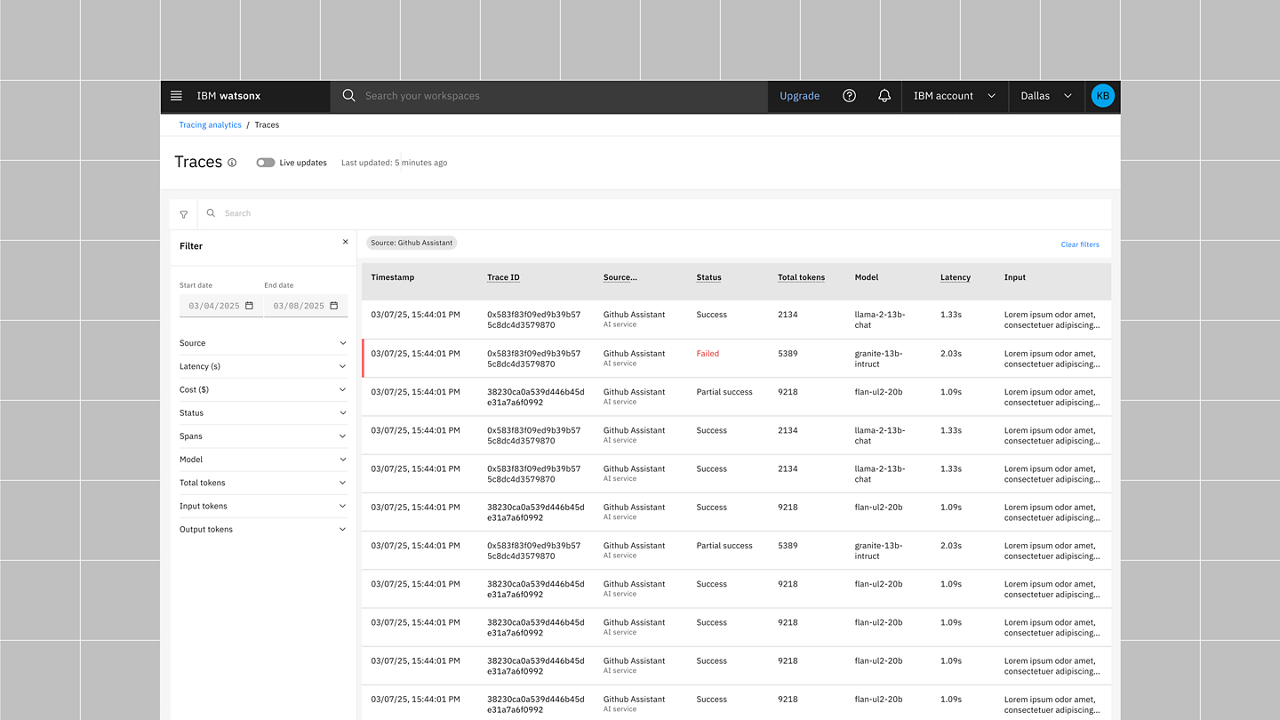Click the funnel filter icon

click(184, 214)
